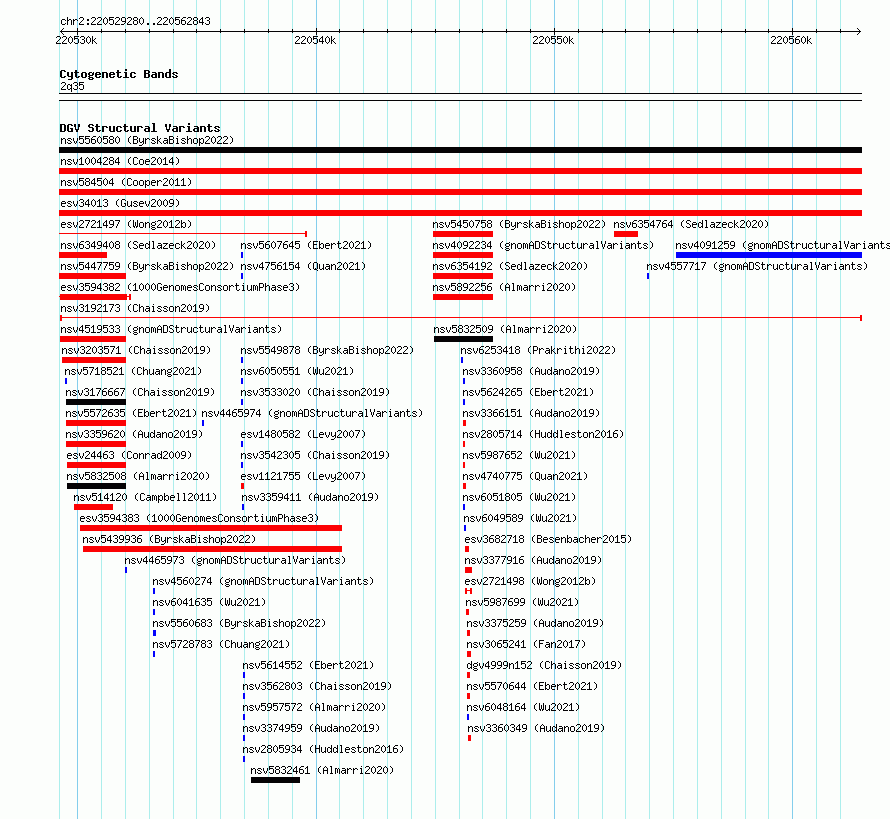The width and height of the screenshot is (890, 819).
Task: Open nsv5447759 (ByrskaBishop2022) label
Action: click(x=147, y=266)
